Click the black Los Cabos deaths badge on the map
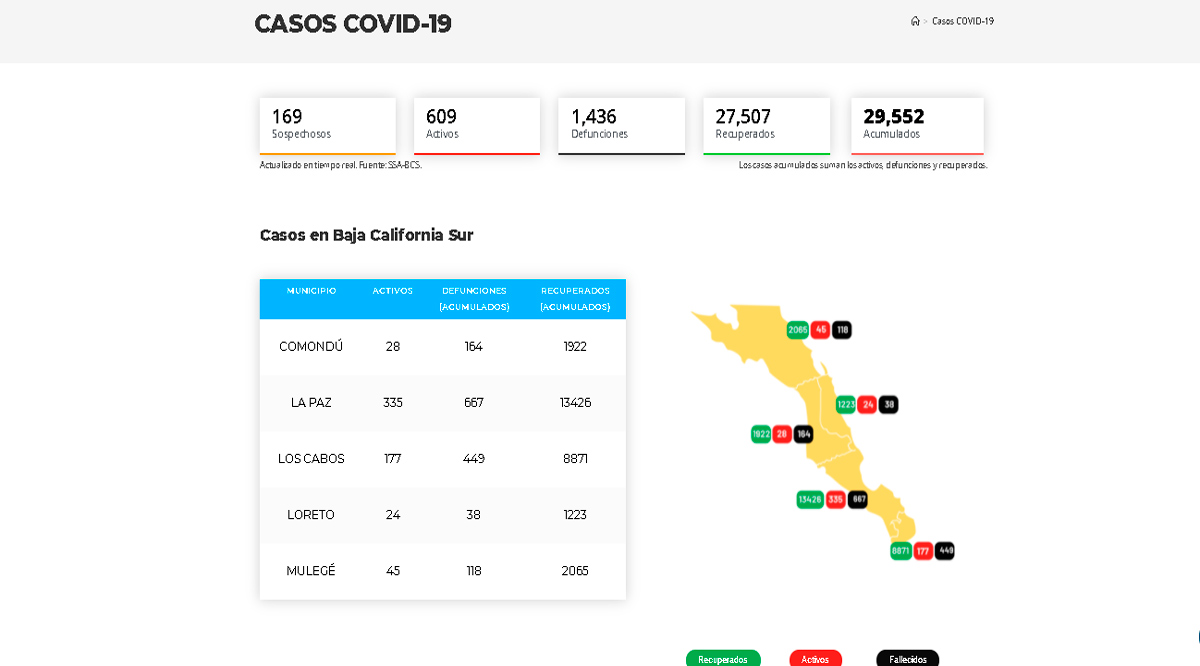 [x=943, y=550]
